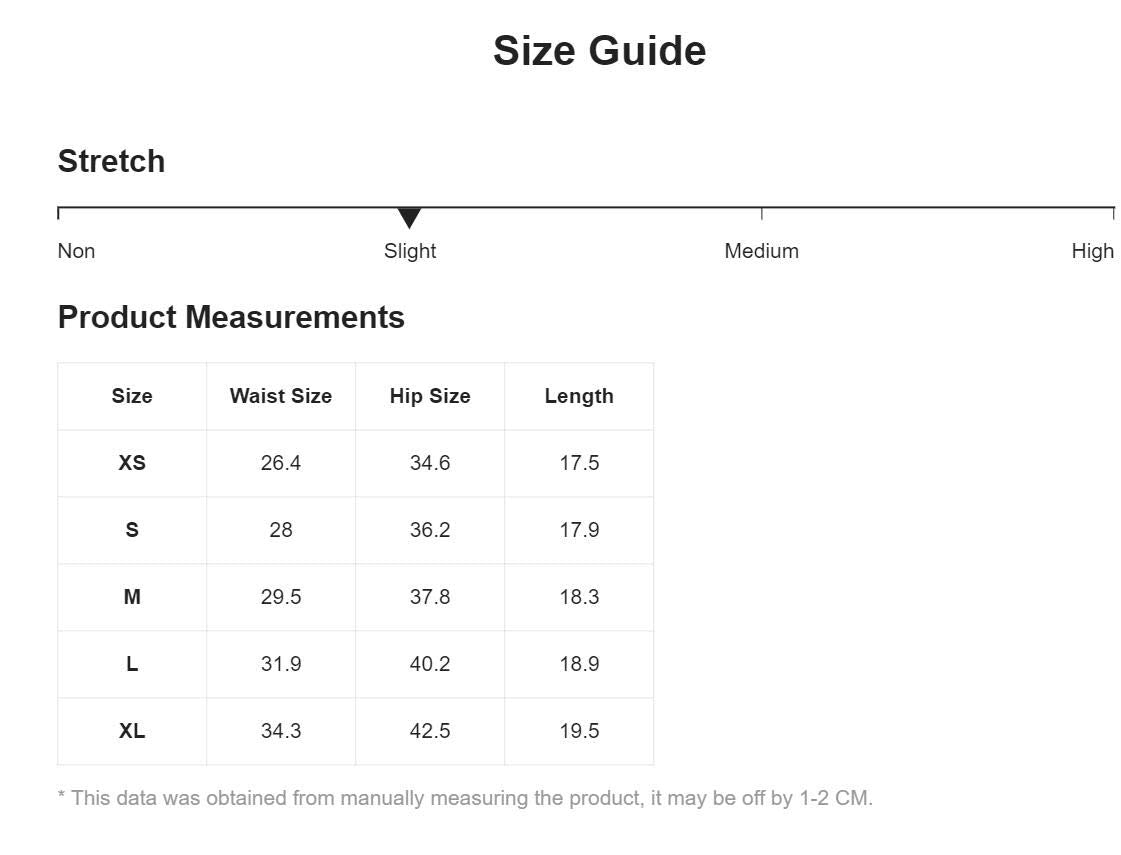The width and height of the screenshot is (1121, 855).
Task: Click the XS size row label
Action: click(132, 463)
